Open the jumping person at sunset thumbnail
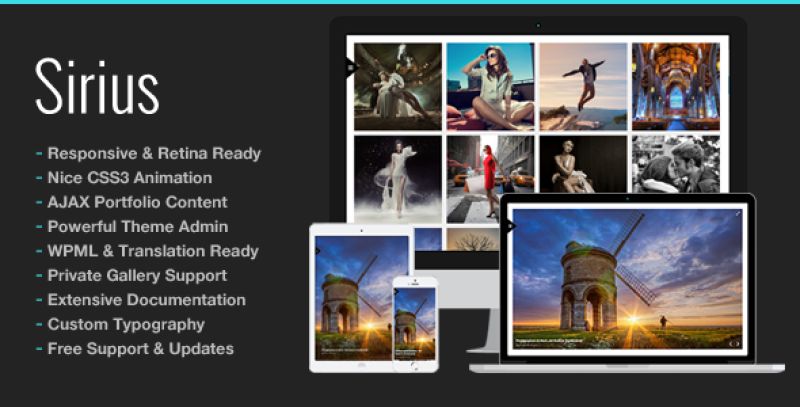The height and width of the screenshot is (407, 800). [583, 86]
